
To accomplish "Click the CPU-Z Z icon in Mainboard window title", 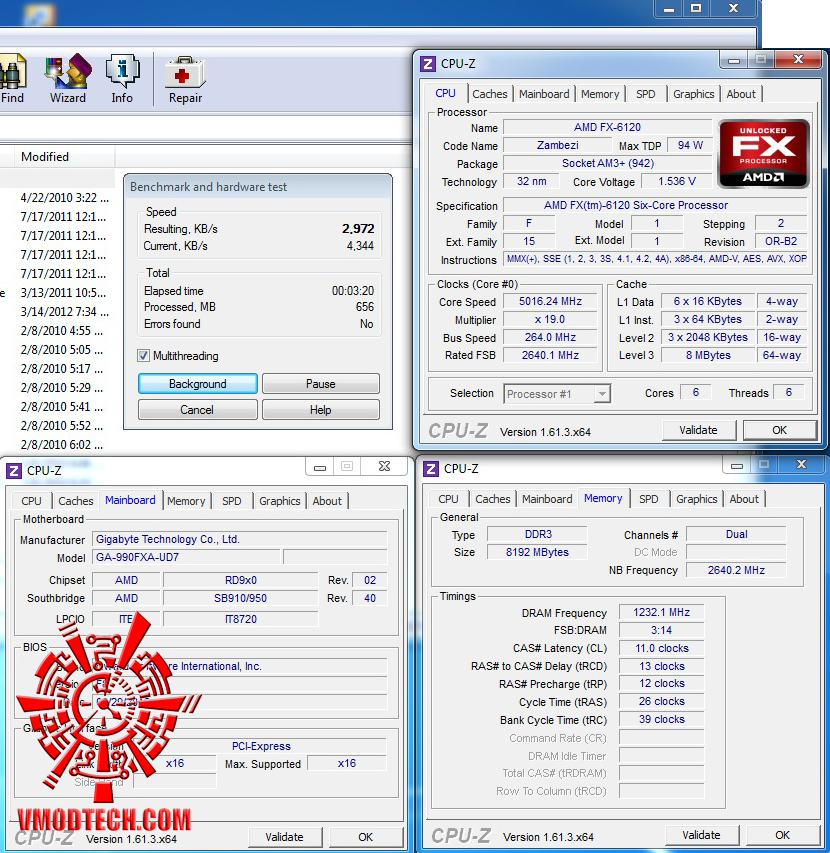I will tap(14, 471).
